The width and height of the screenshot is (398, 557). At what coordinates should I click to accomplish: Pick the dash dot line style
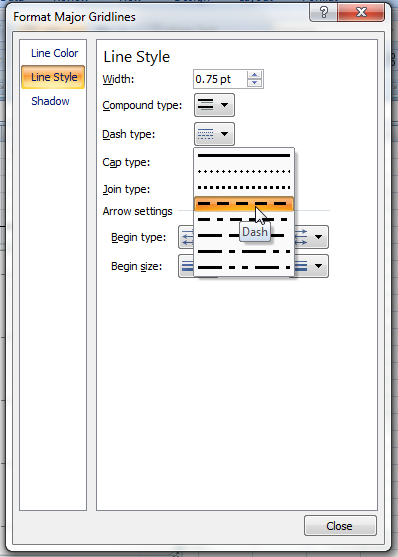point(244,220)
